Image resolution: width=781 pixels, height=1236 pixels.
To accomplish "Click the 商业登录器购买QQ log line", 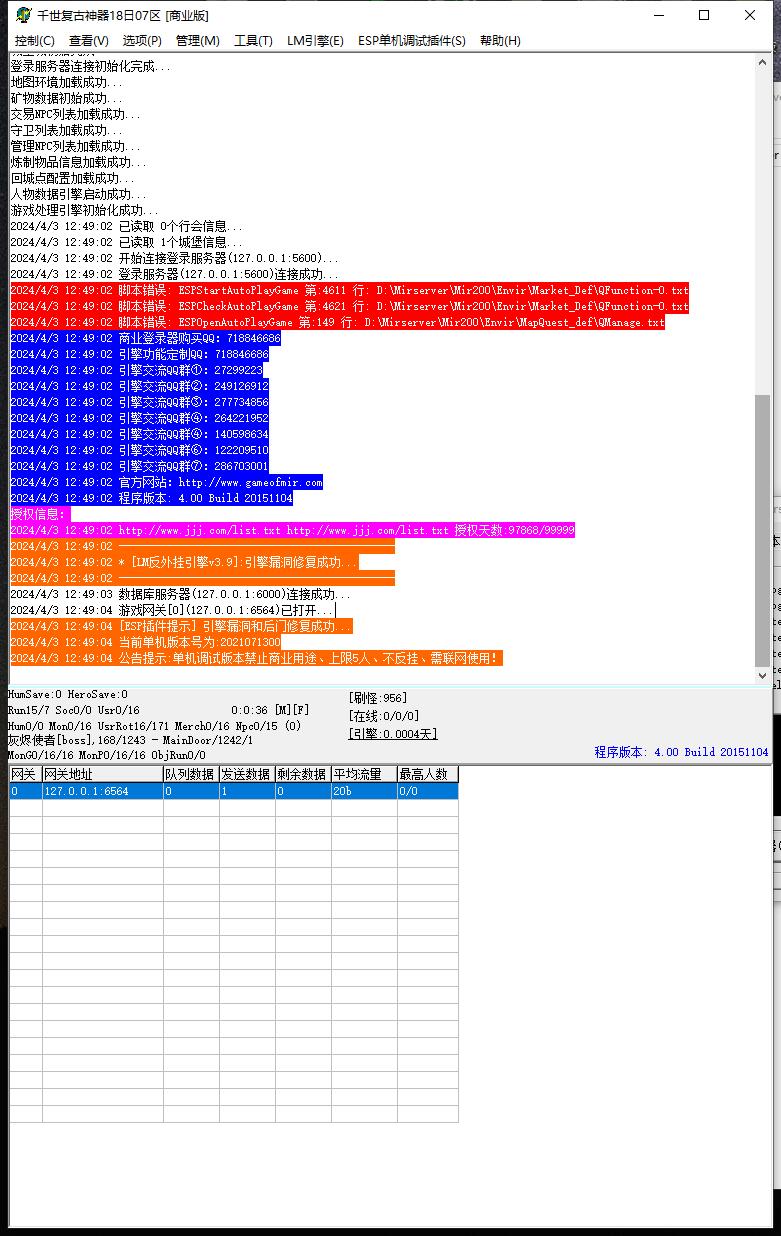I will (146, 338).
